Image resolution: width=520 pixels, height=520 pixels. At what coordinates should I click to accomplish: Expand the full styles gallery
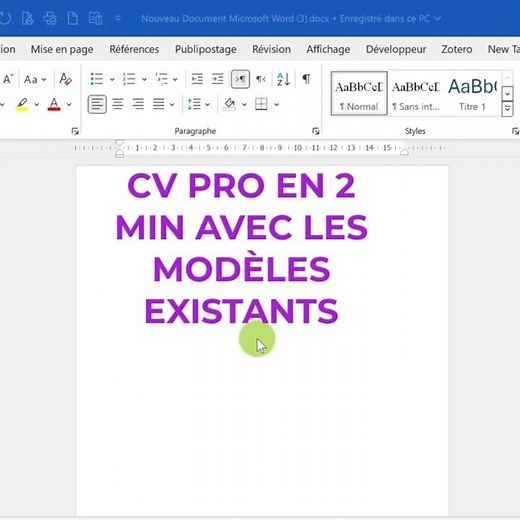tap(507, 109)
